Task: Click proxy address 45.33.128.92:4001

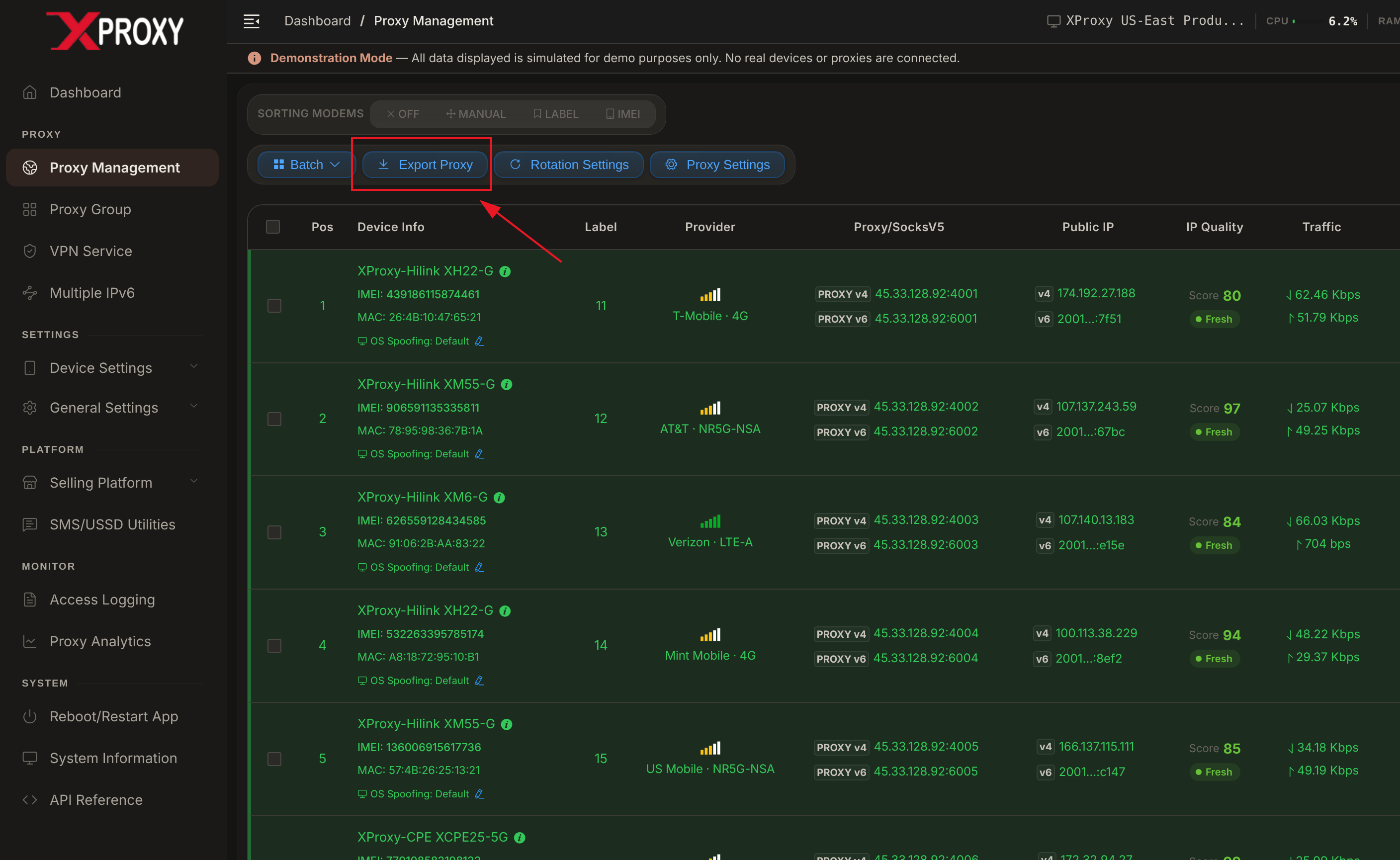Action: (926, 293)
